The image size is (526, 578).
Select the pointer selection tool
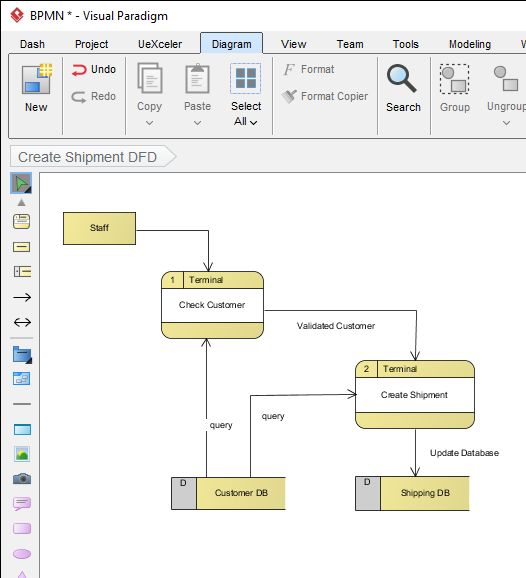[x=21, y=183]
